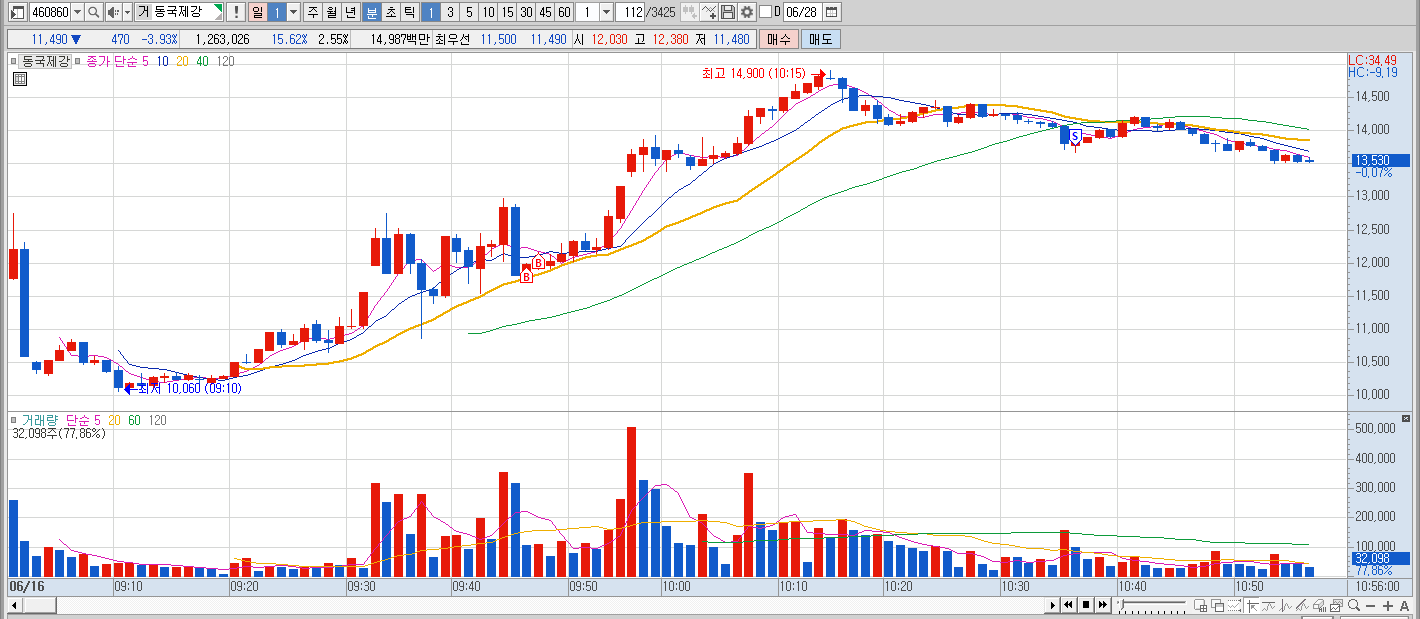This screenshot has width=1420, height=619.
Task: Click the eraser icon in the bottom toolbar
Action: coord(1320,606)
